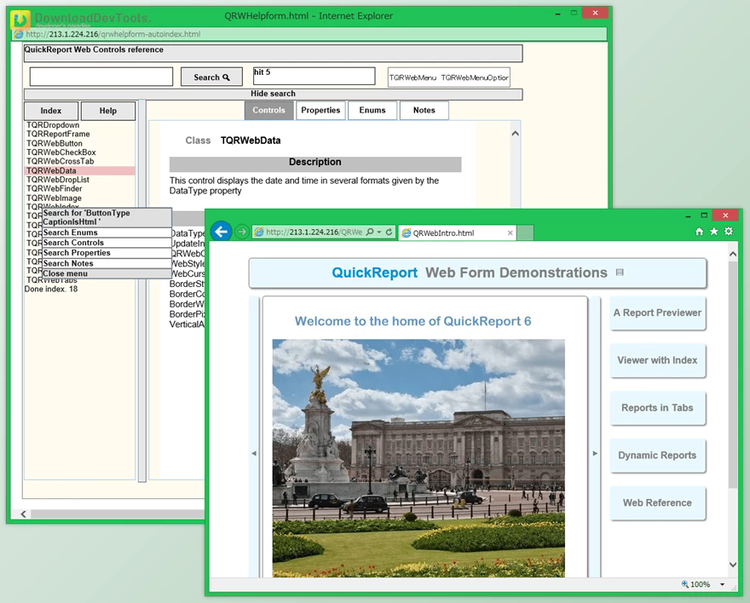Select highlighted TQRWebData in the index list
The image size is (750, 603).
[80, 171]
